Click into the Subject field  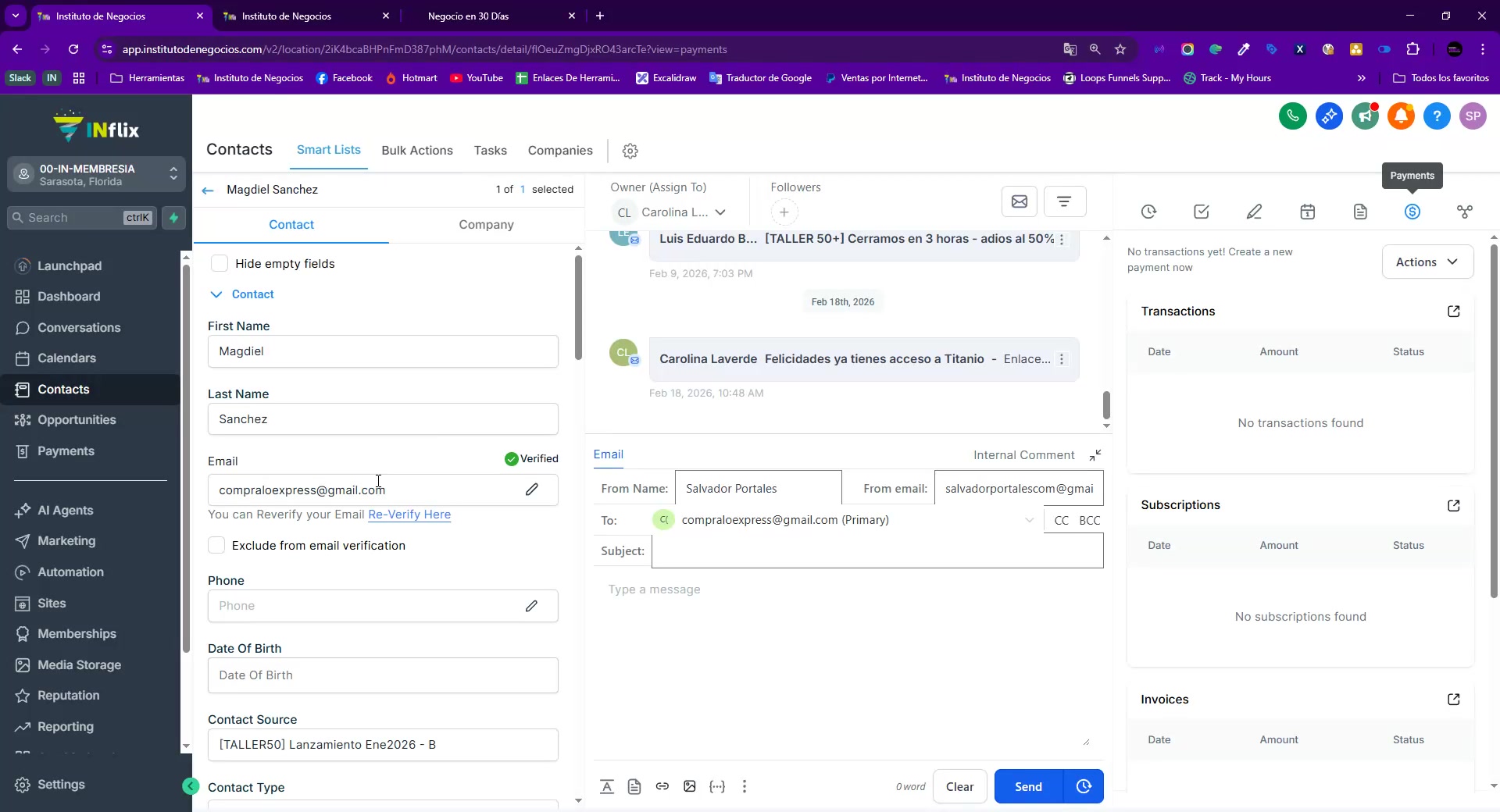point(877,551)
